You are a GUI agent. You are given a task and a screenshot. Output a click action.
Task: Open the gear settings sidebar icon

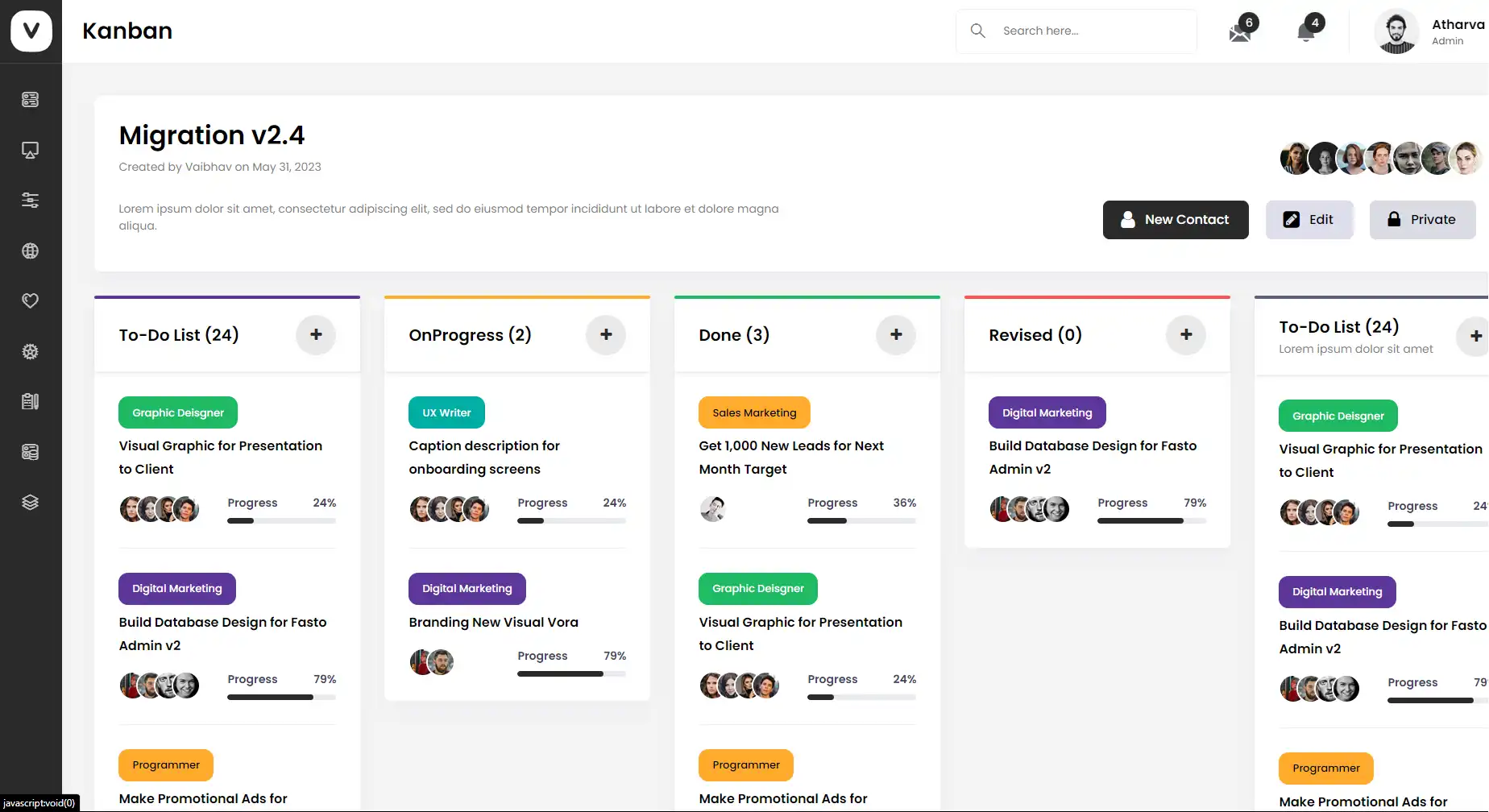(30, 351)
